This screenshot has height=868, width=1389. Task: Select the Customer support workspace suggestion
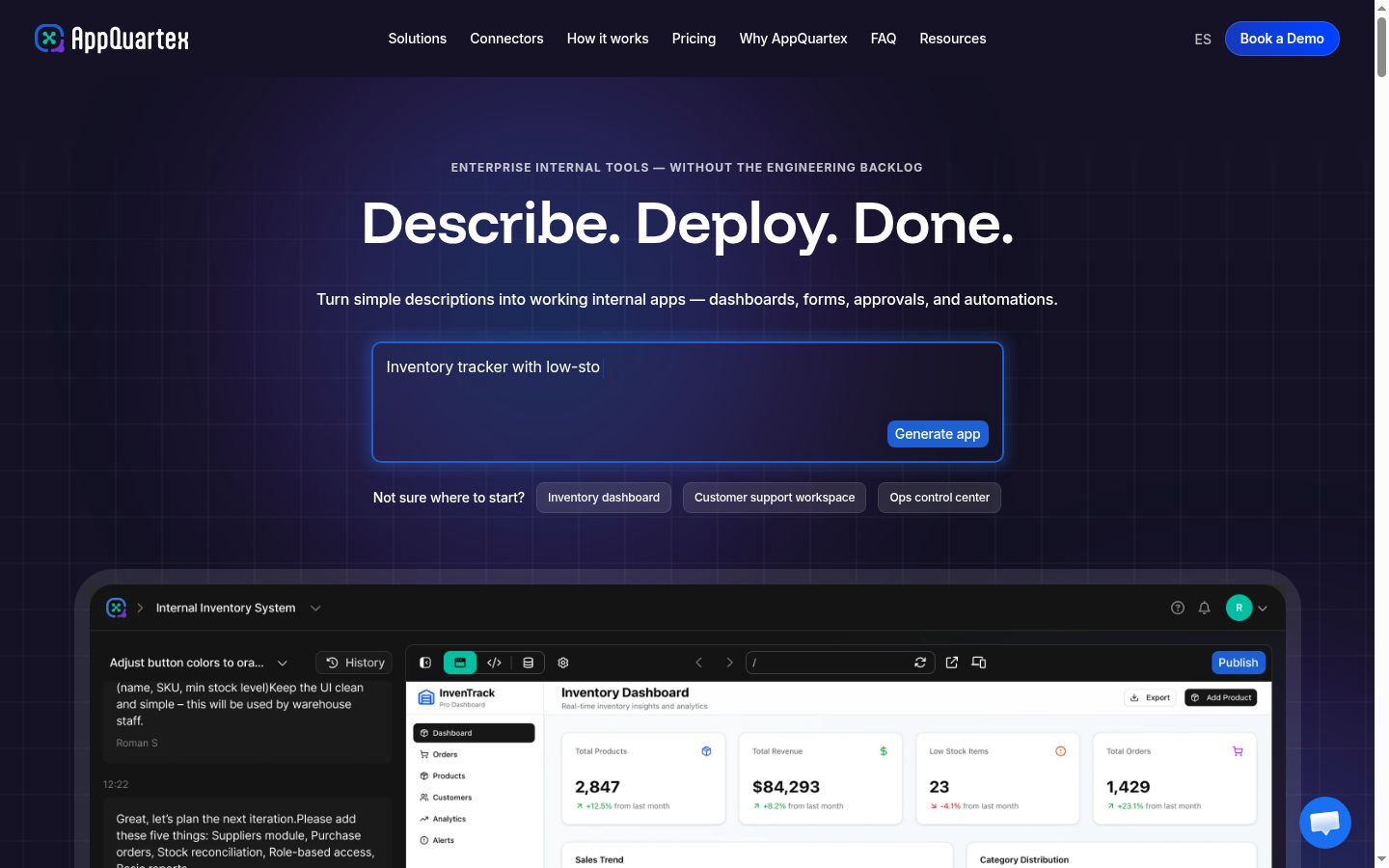(x=775, y=498)
